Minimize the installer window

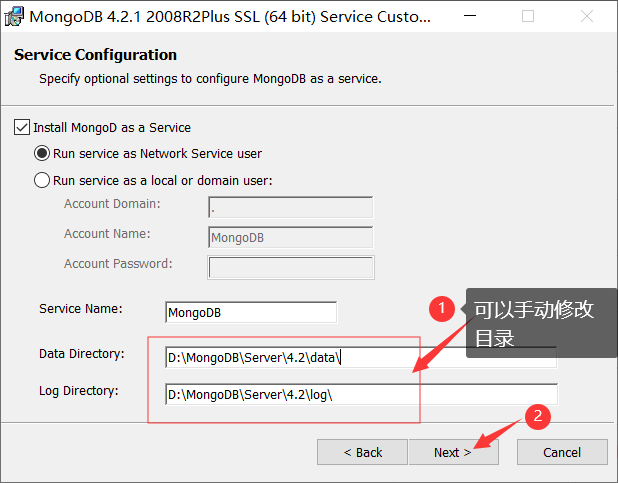470,16
